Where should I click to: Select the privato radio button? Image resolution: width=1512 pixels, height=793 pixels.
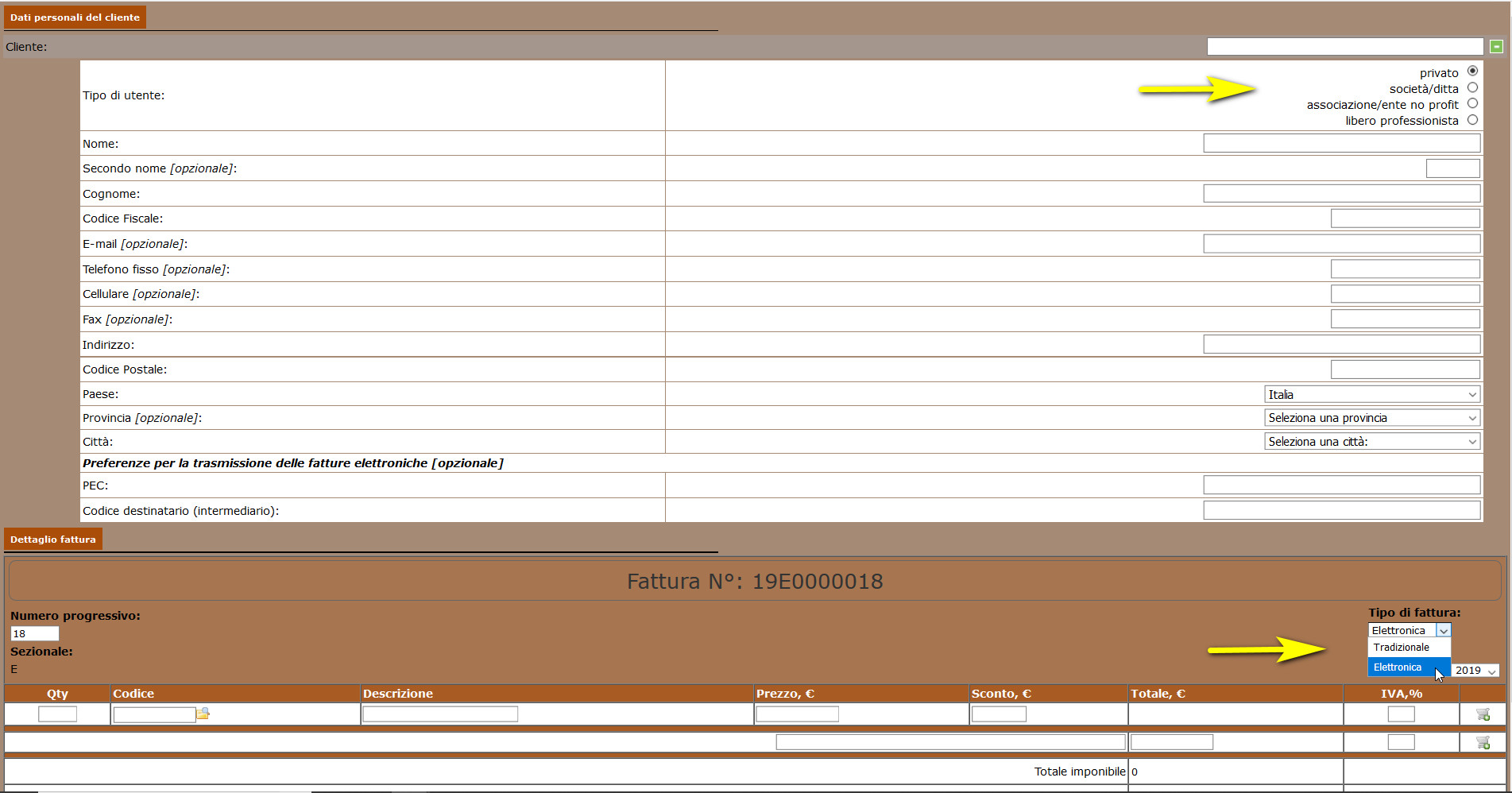tap(1472, 72)
